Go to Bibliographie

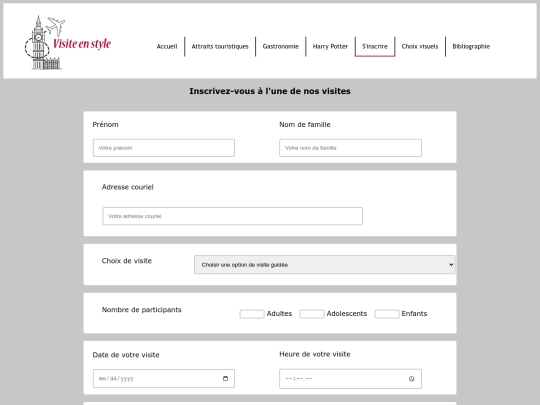click(471, 46)
